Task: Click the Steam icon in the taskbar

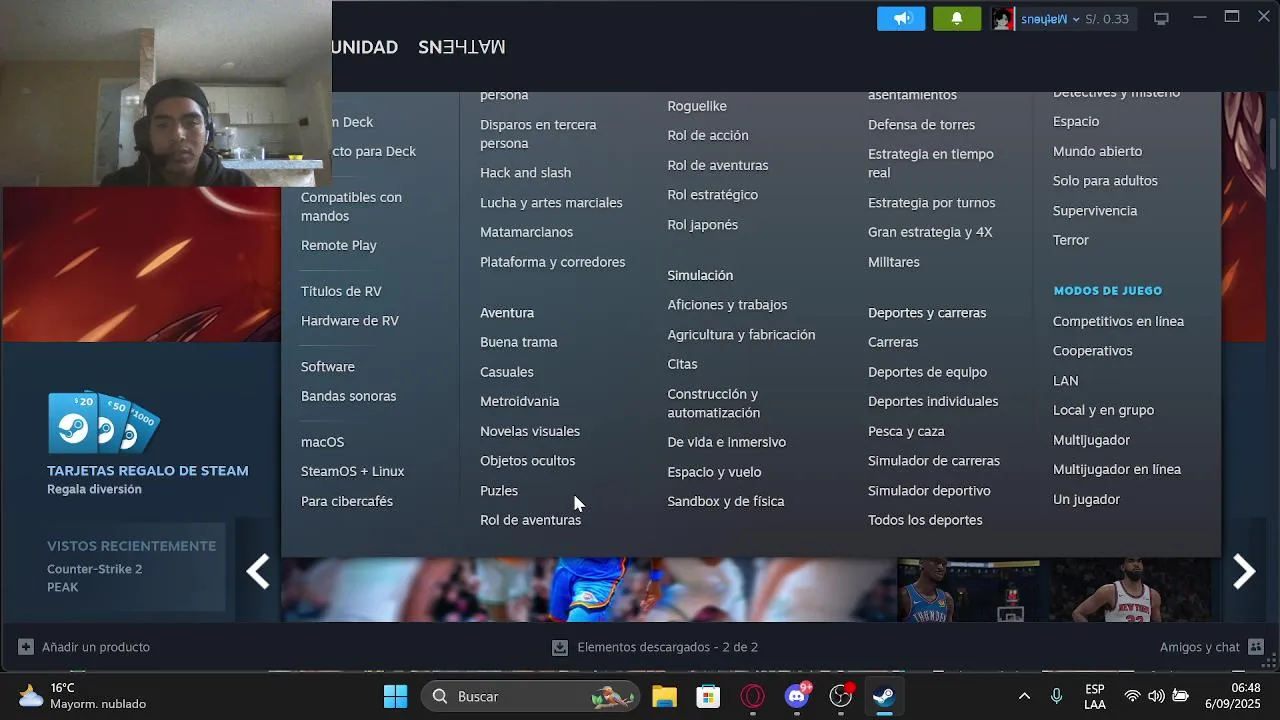Action: click(884, 696)
